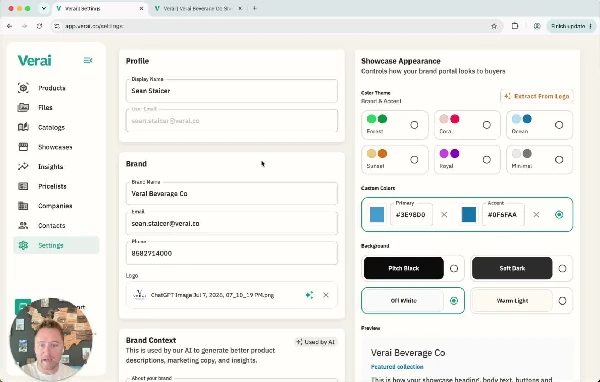The width and height of the screenshot is (600, 382).
Task: Select the Custom Colors radio button
Action: click(x=559, y=215)
